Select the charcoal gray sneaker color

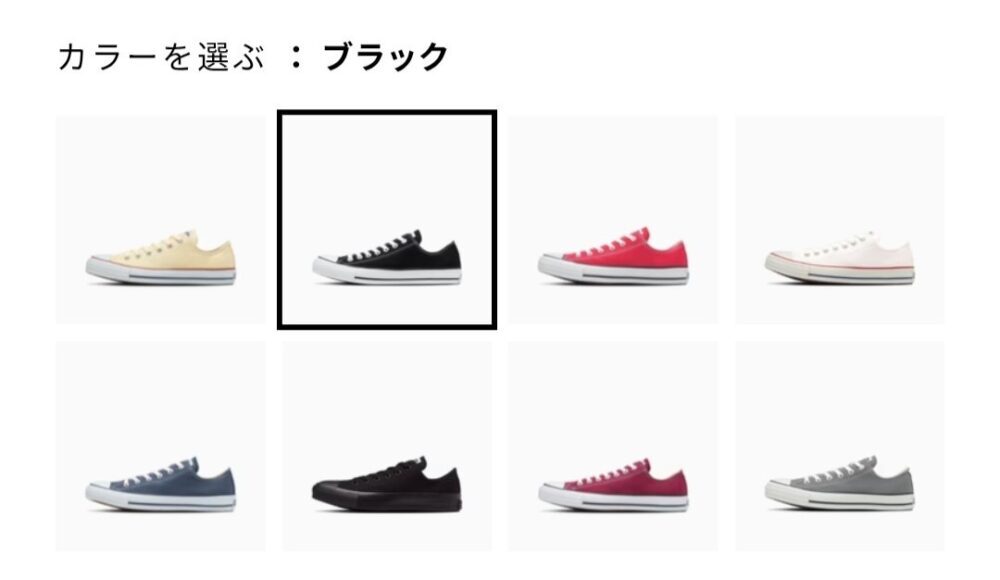point(840,446)
